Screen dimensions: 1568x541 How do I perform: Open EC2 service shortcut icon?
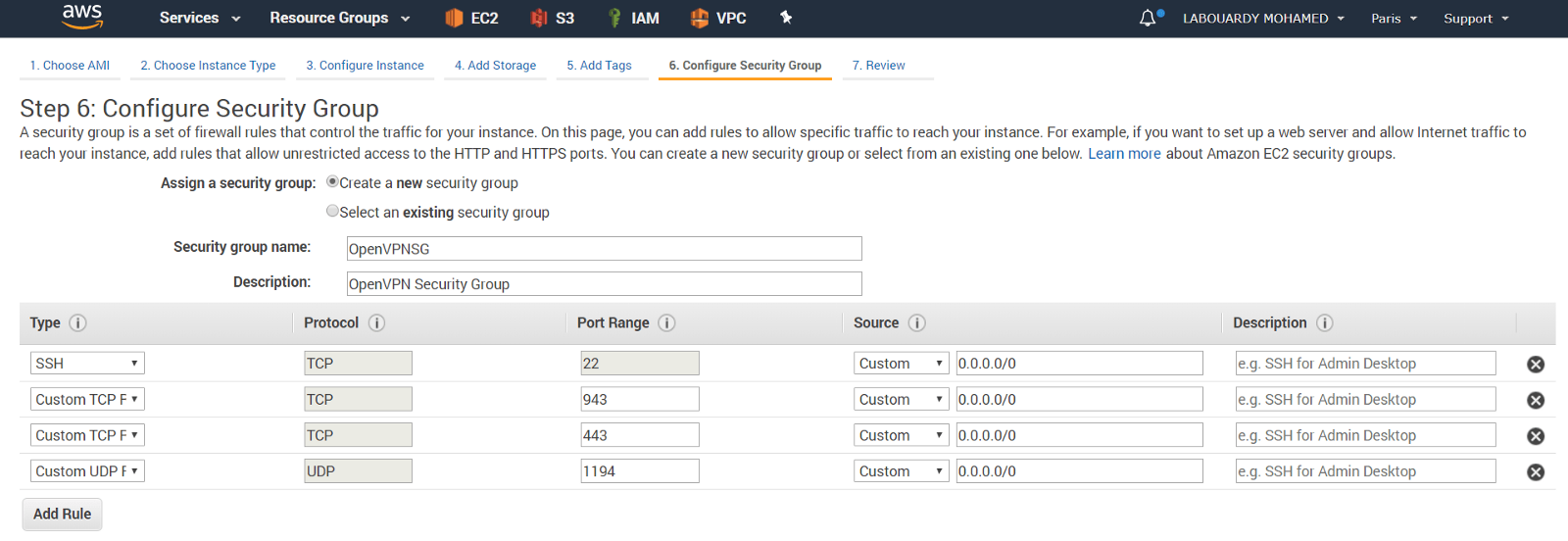455,18
